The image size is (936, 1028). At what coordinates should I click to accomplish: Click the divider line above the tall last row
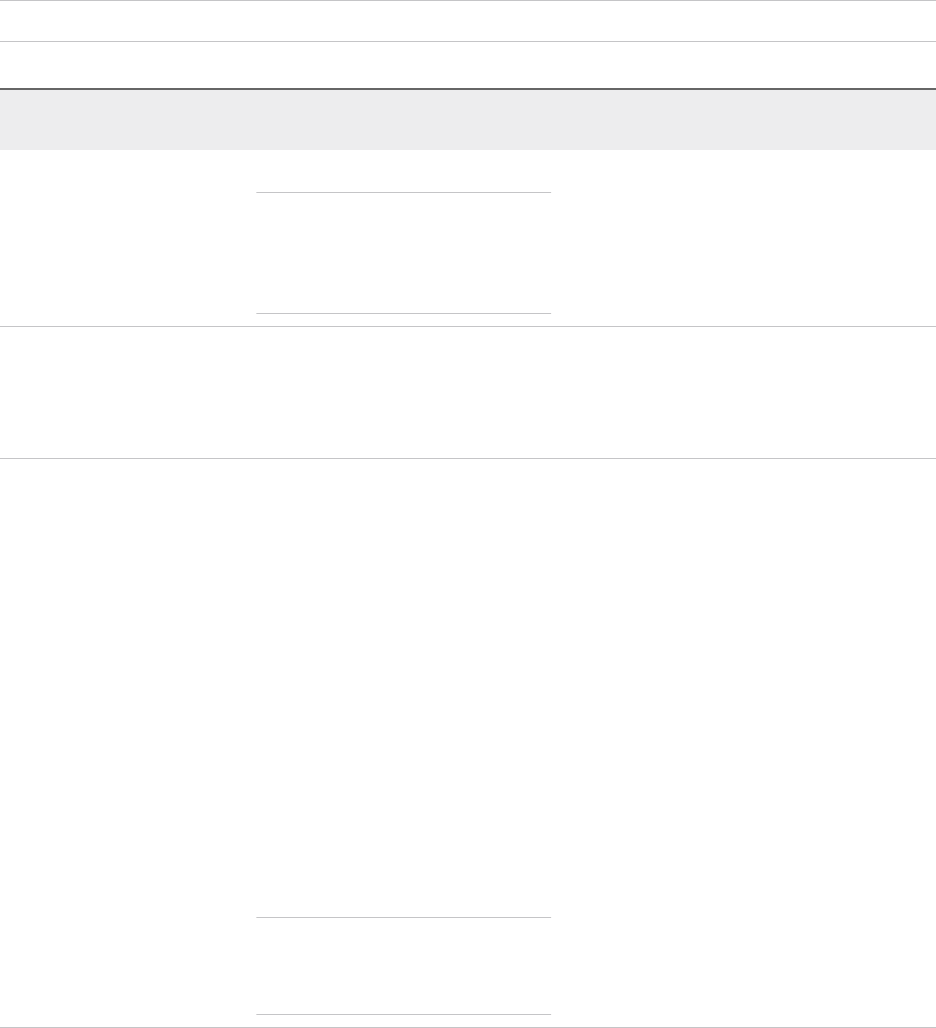click(x=468, y=458)
